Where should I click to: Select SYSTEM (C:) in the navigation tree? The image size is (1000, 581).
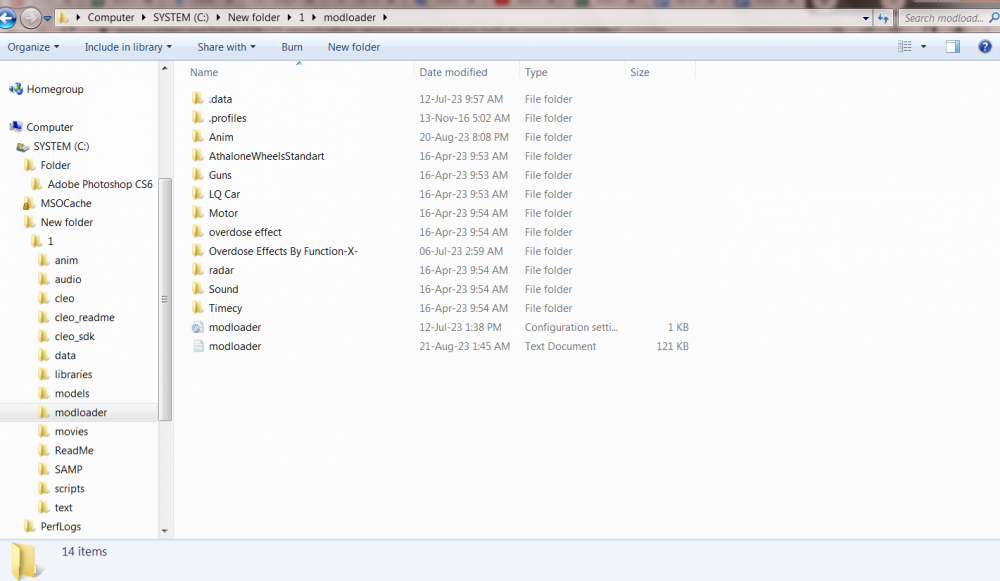pos(61,146)
